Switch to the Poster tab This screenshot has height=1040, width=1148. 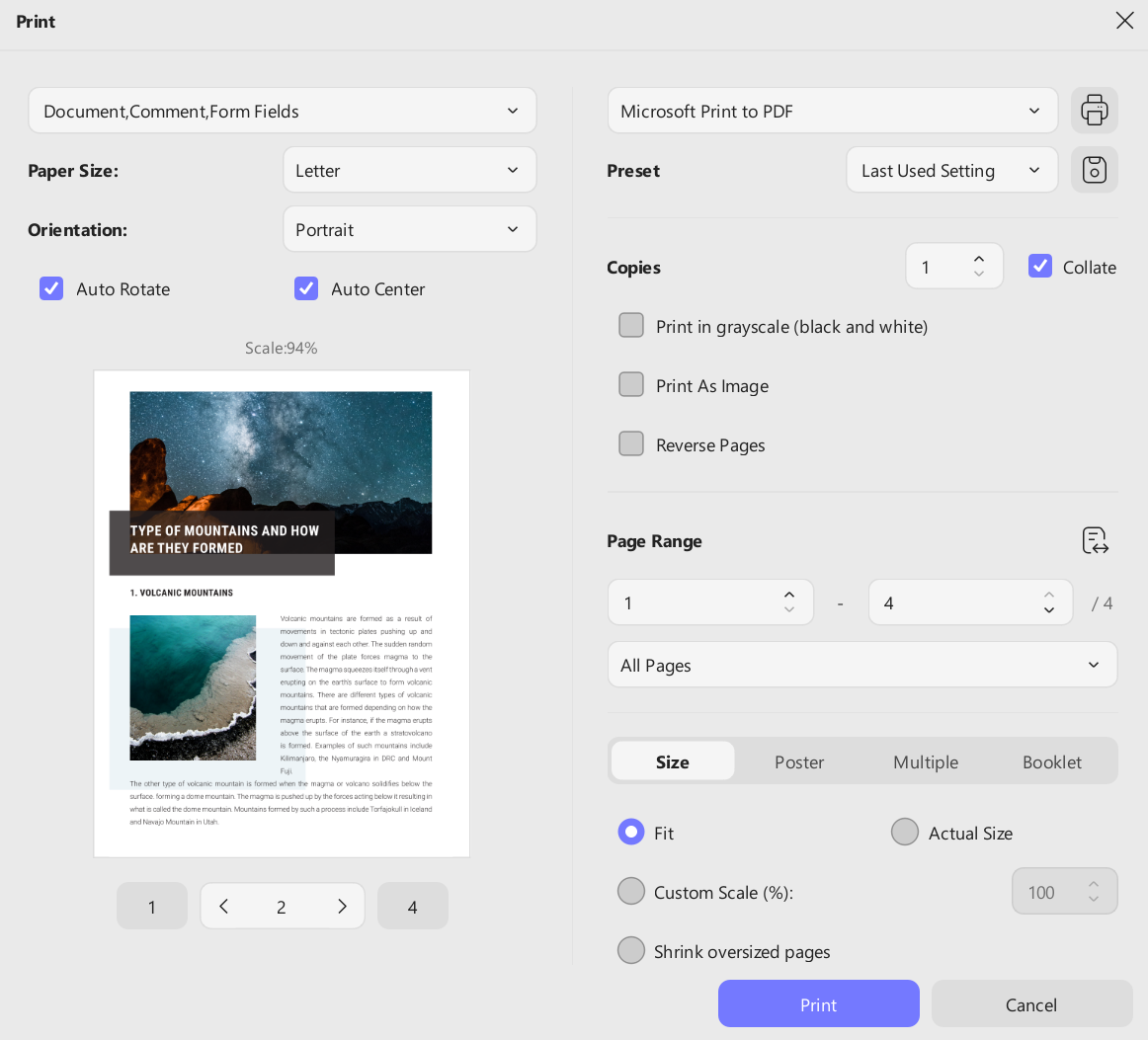click(799, 761)
